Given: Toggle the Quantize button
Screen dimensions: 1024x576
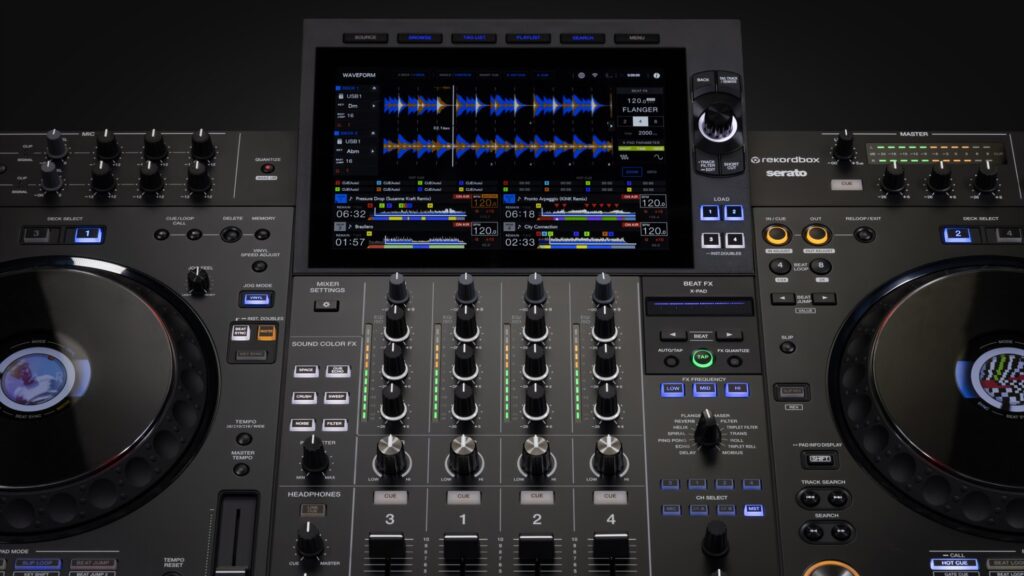Looking at the screenshot, I should pos(267,169).
